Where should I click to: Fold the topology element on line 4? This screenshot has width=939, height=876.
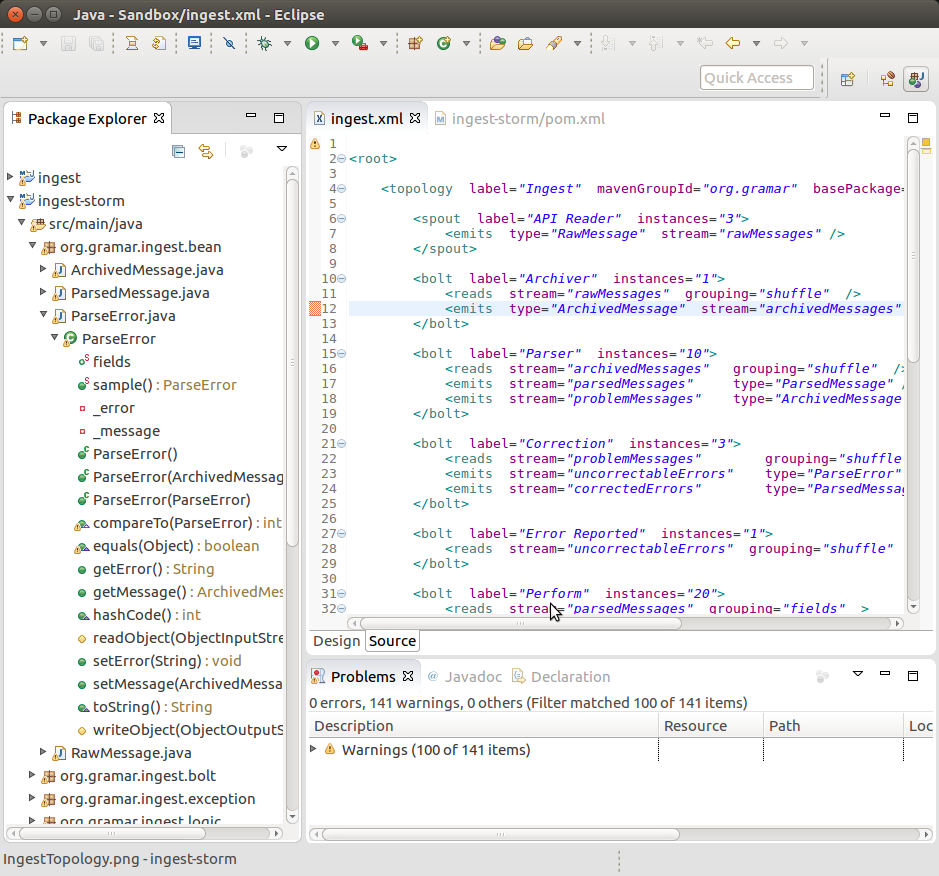(342, 189)
